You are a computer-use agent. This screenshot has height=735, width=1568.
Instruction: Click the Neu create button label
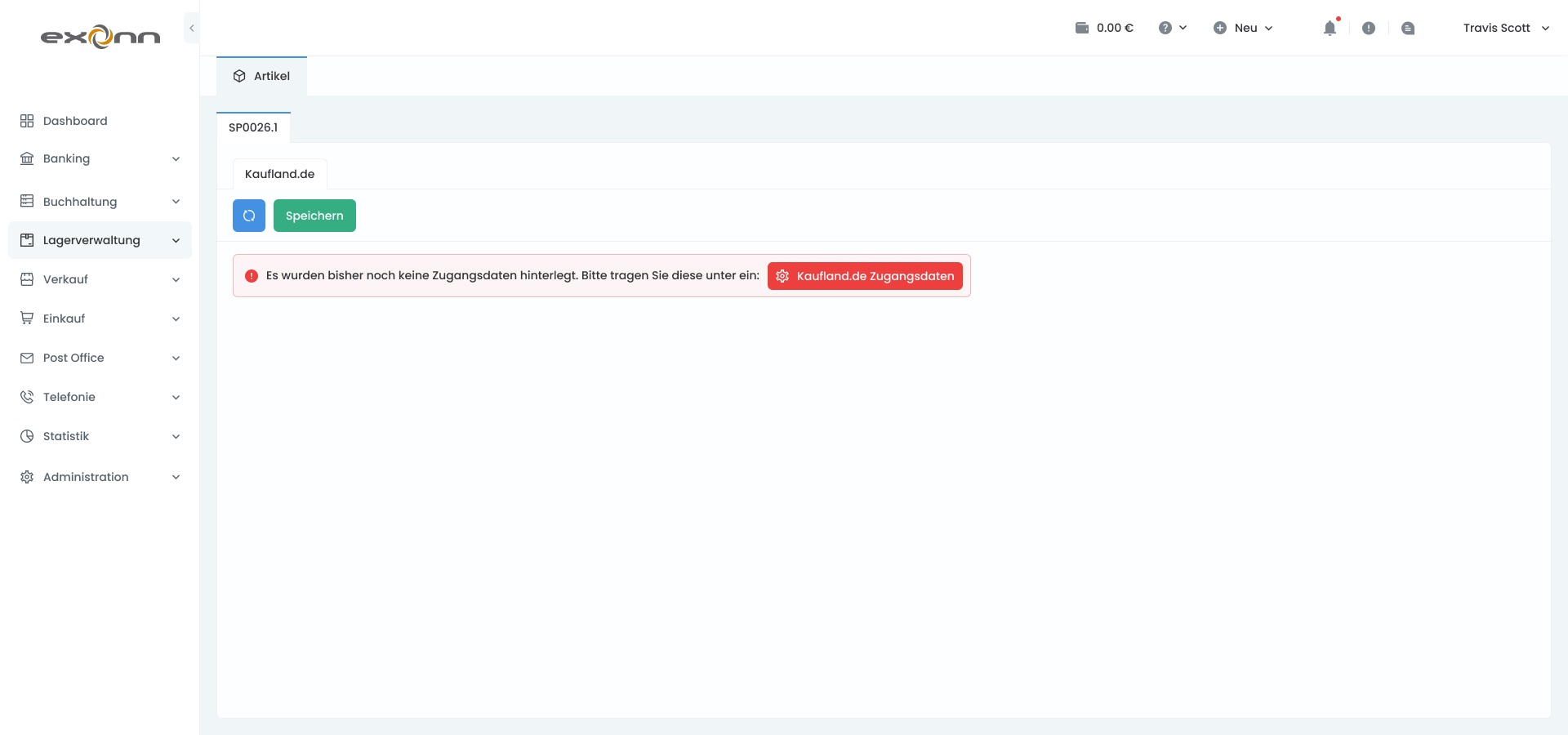point(1245,28)
